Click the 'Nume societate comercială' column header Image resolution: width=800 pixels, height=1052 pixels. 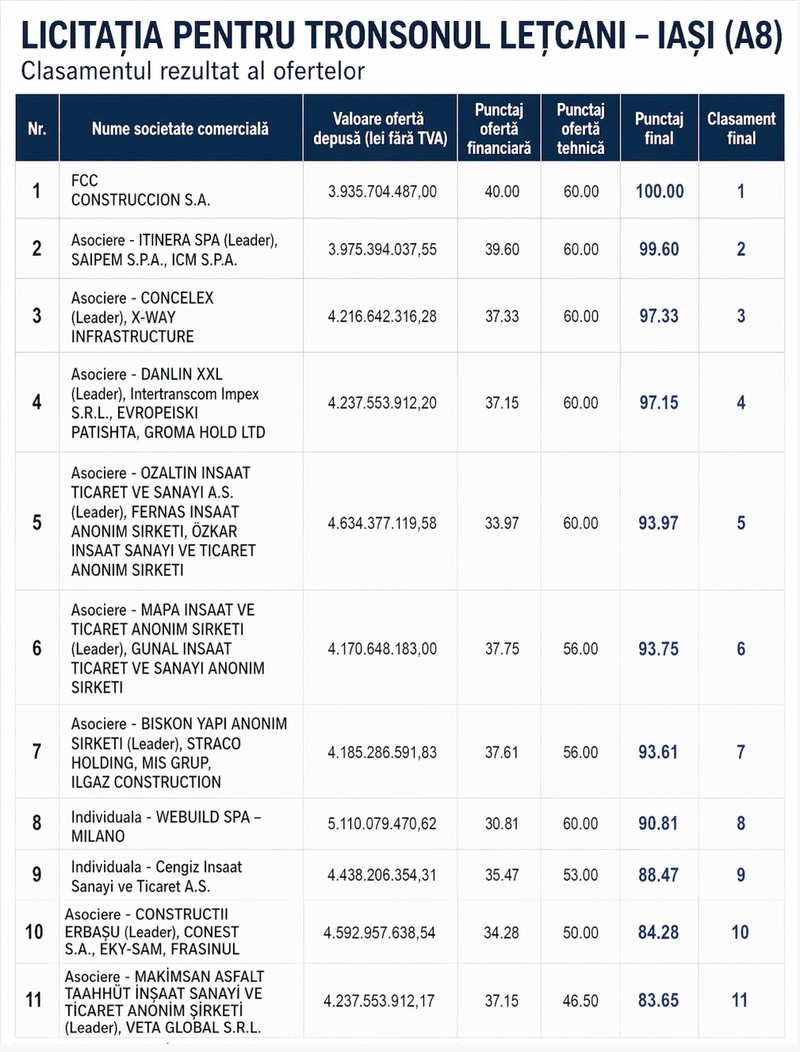(181, 128)
